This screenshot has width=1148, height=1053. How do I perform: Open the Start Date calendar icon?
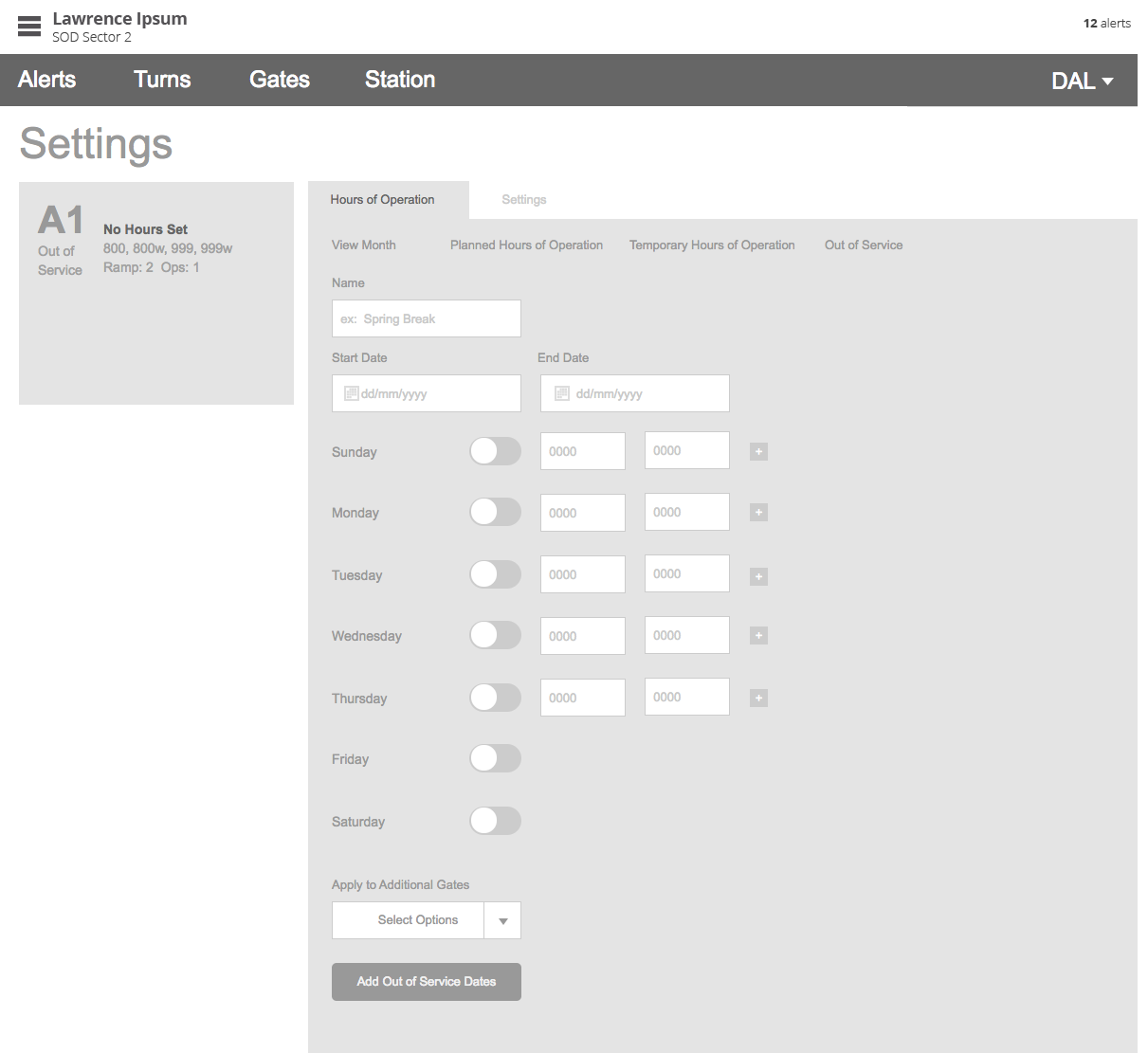pos(351,393)
